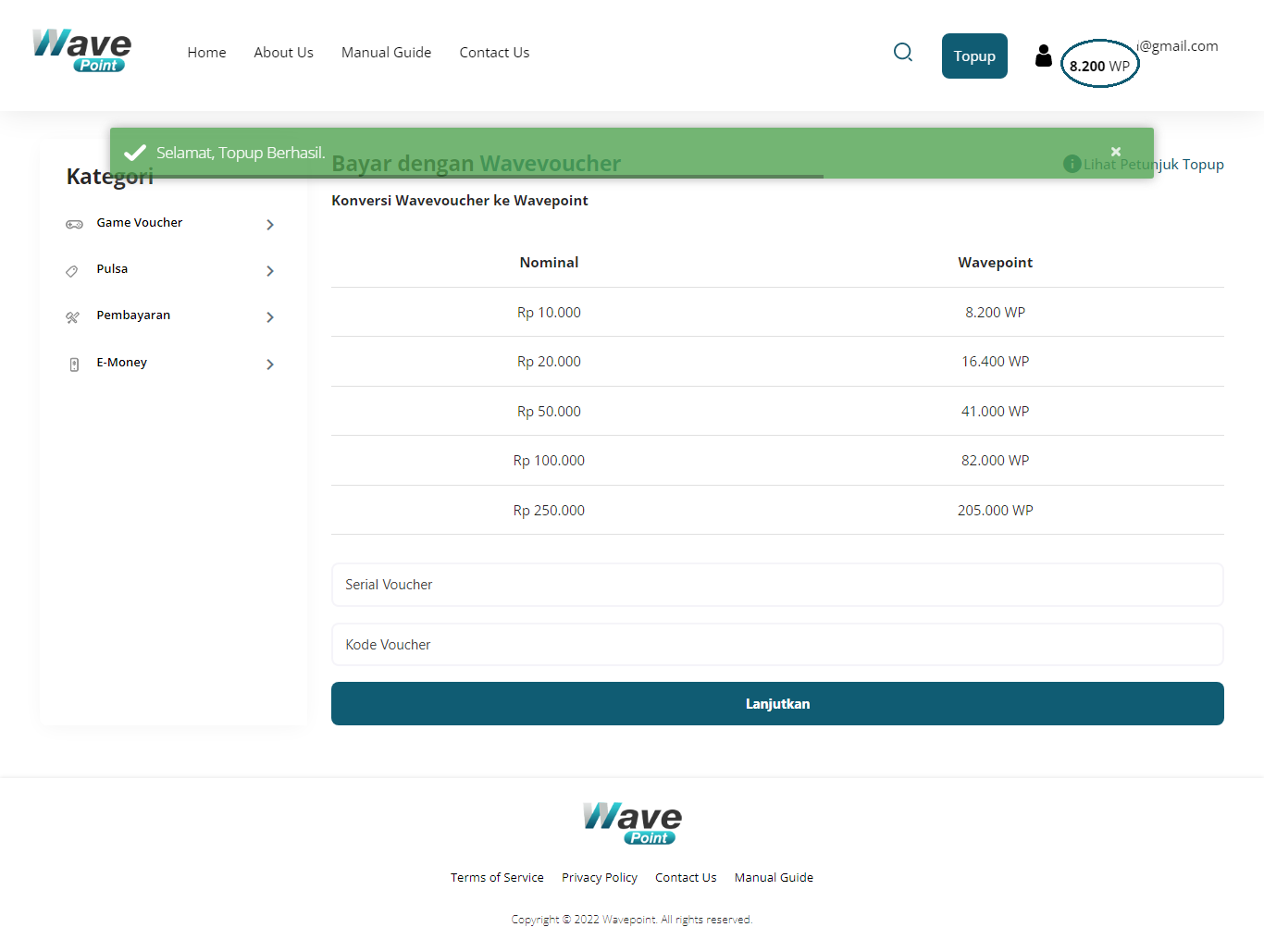This screenshot has height=952, width=1264.
Task: Open the search magnifier icon
Action: (x=903, y=53)
